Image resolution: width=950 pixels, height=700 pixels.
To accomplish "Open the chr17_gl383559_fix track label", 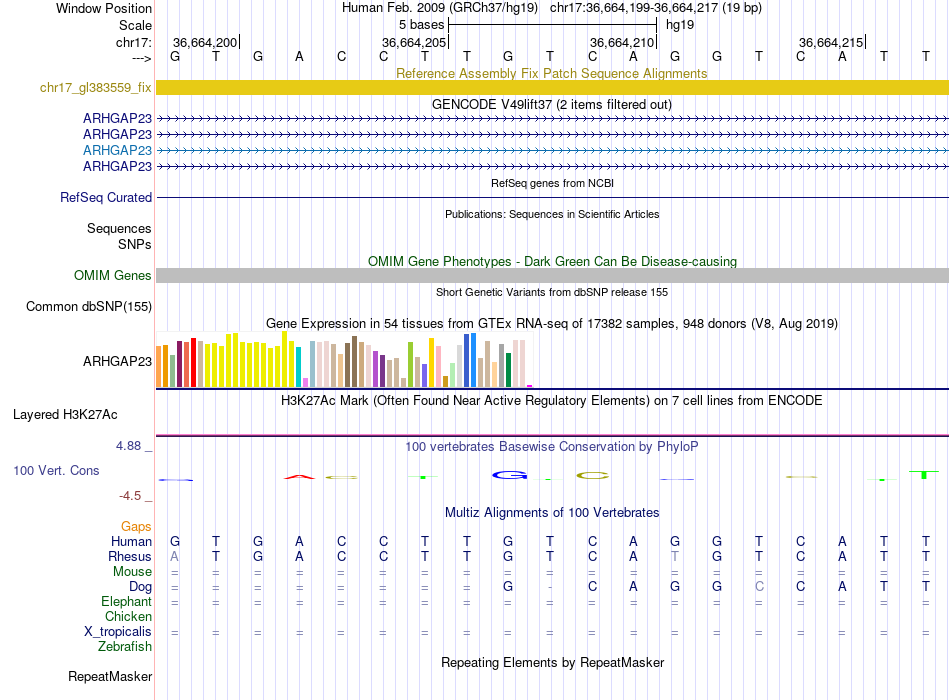I will 95,88.
